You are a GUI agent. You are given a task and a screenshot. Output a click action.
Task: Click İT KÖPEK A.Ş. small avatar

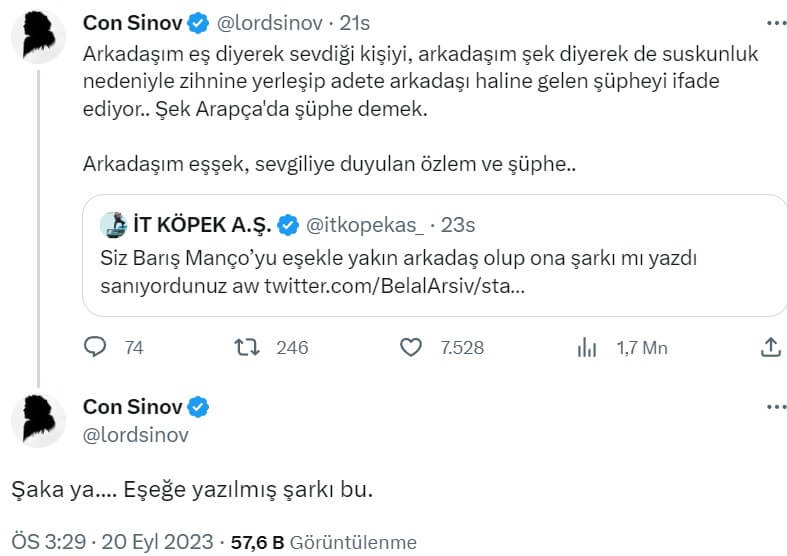tap(114, 224)
